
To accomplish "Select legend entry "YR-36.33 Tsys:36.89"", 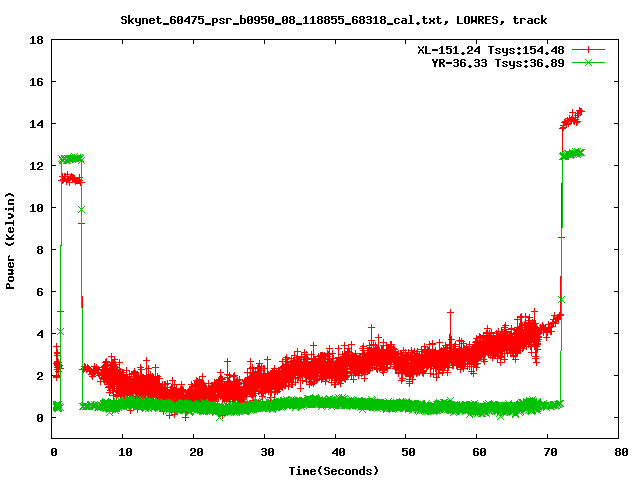I will pyautogui.click(x=498, y=63).
